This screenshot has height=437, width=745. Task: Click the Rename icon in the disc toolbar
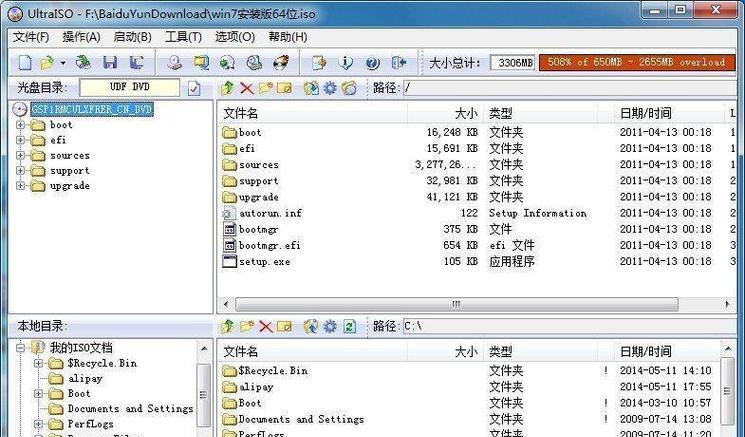[284, 88]
